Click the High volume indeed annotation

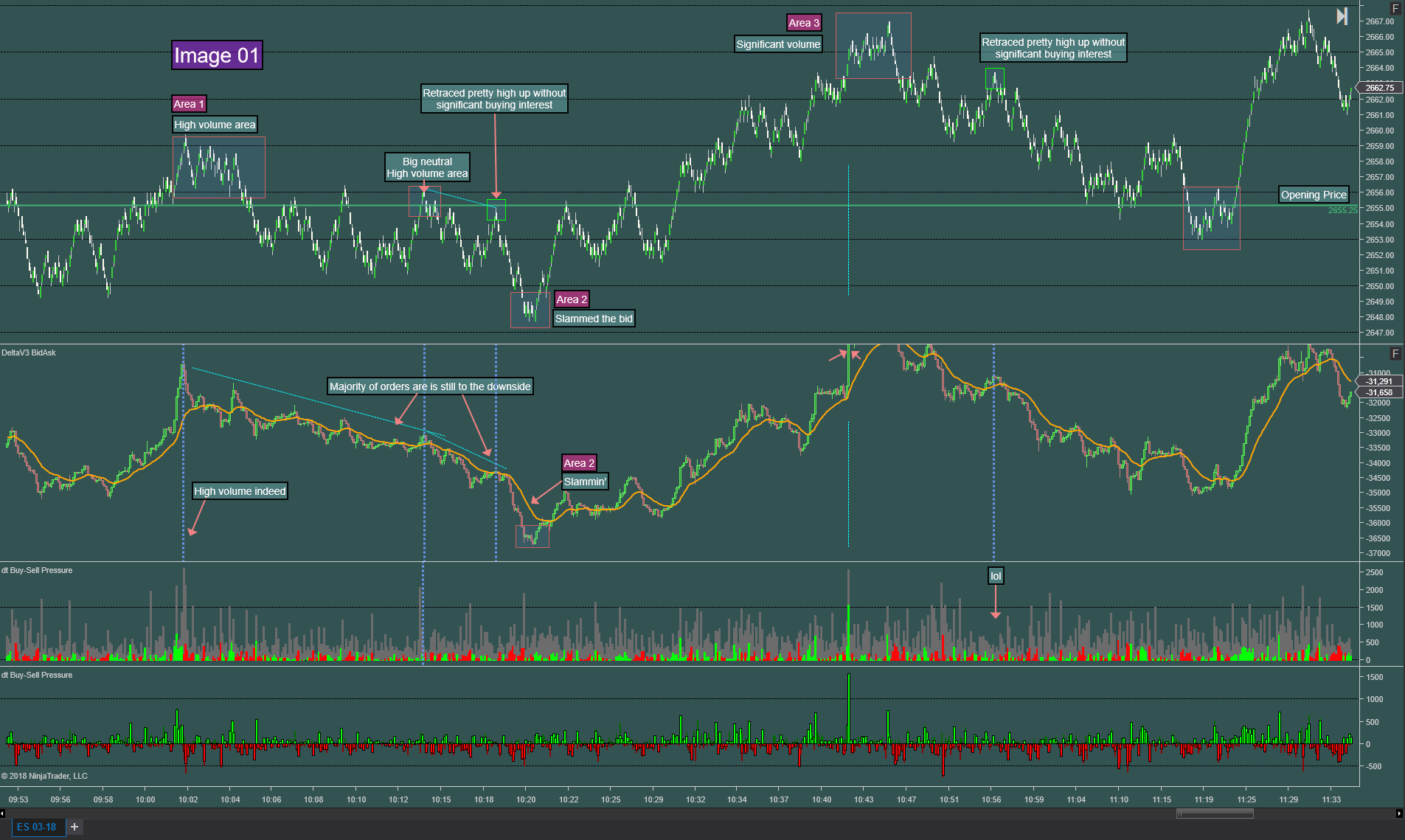click(240, 491)
